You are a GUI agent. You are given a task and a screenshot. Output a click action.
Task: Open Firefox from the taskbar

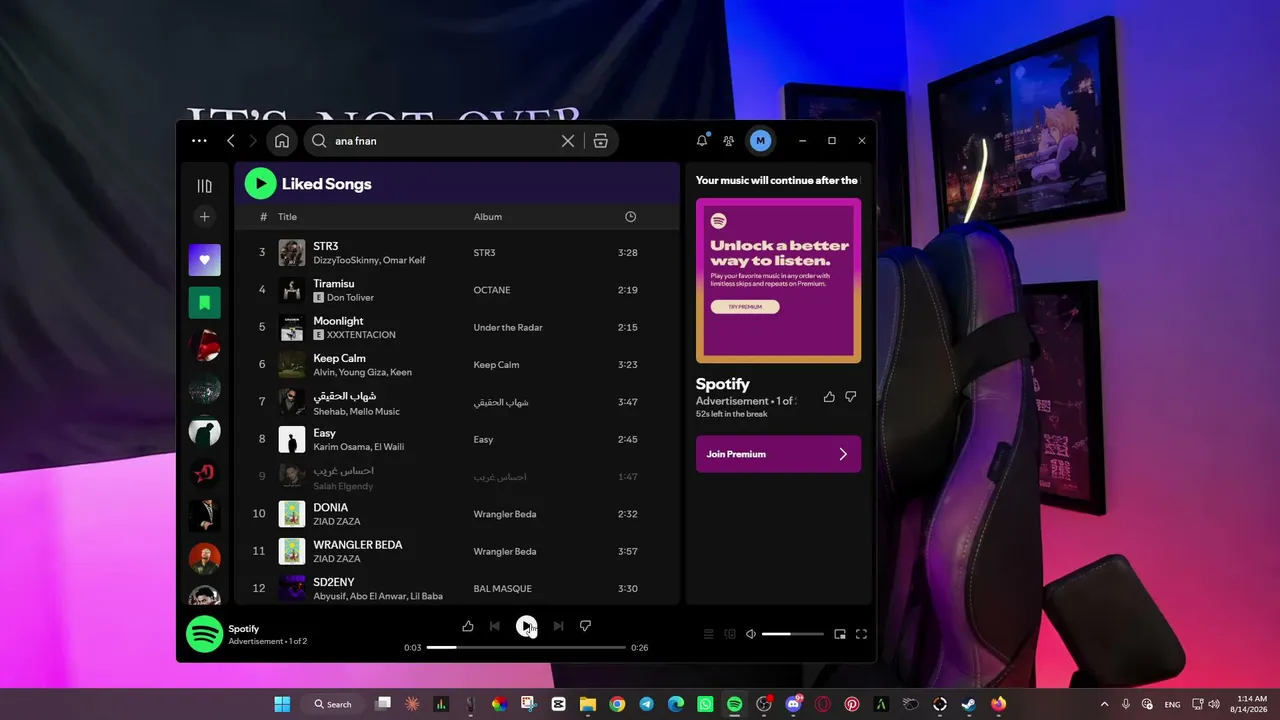[x=998, y=704]
